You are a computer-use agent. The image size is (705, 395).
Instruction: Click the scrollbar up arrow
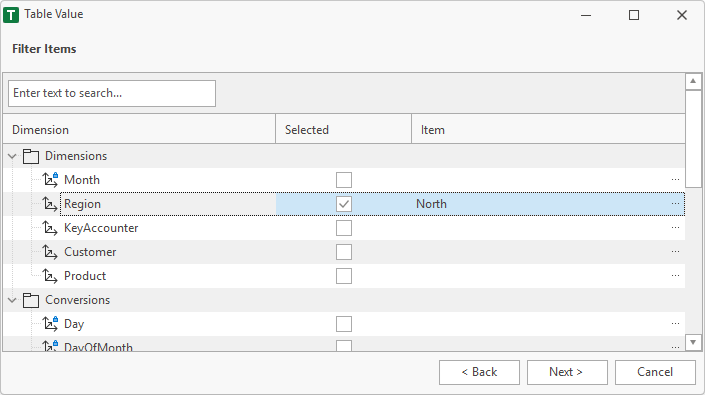coord(693,81)
